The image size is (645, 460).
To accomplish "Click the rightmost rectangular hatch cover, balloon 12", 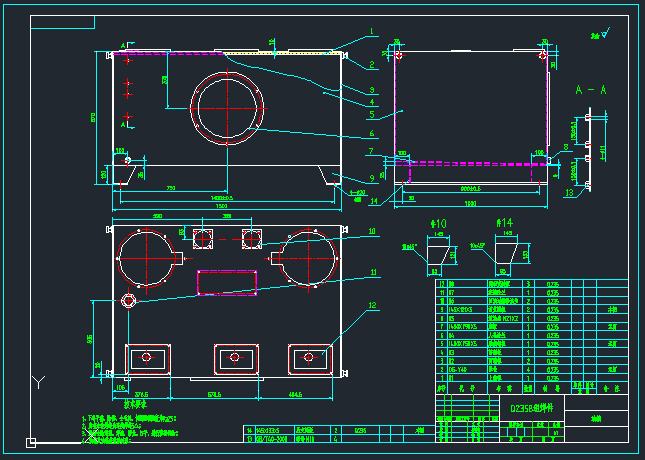I will click(310, 359).
